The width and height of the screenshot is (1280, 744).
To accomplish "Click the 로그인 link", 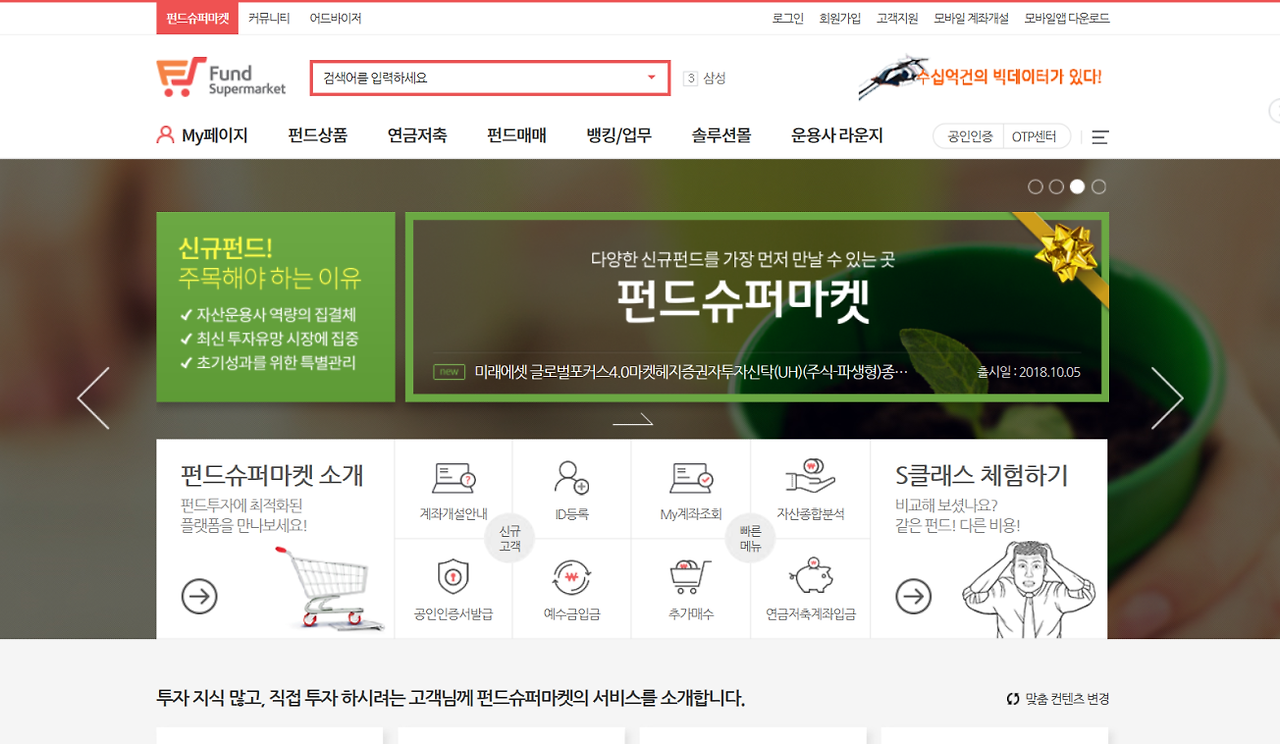I will (x=787, y=17).
